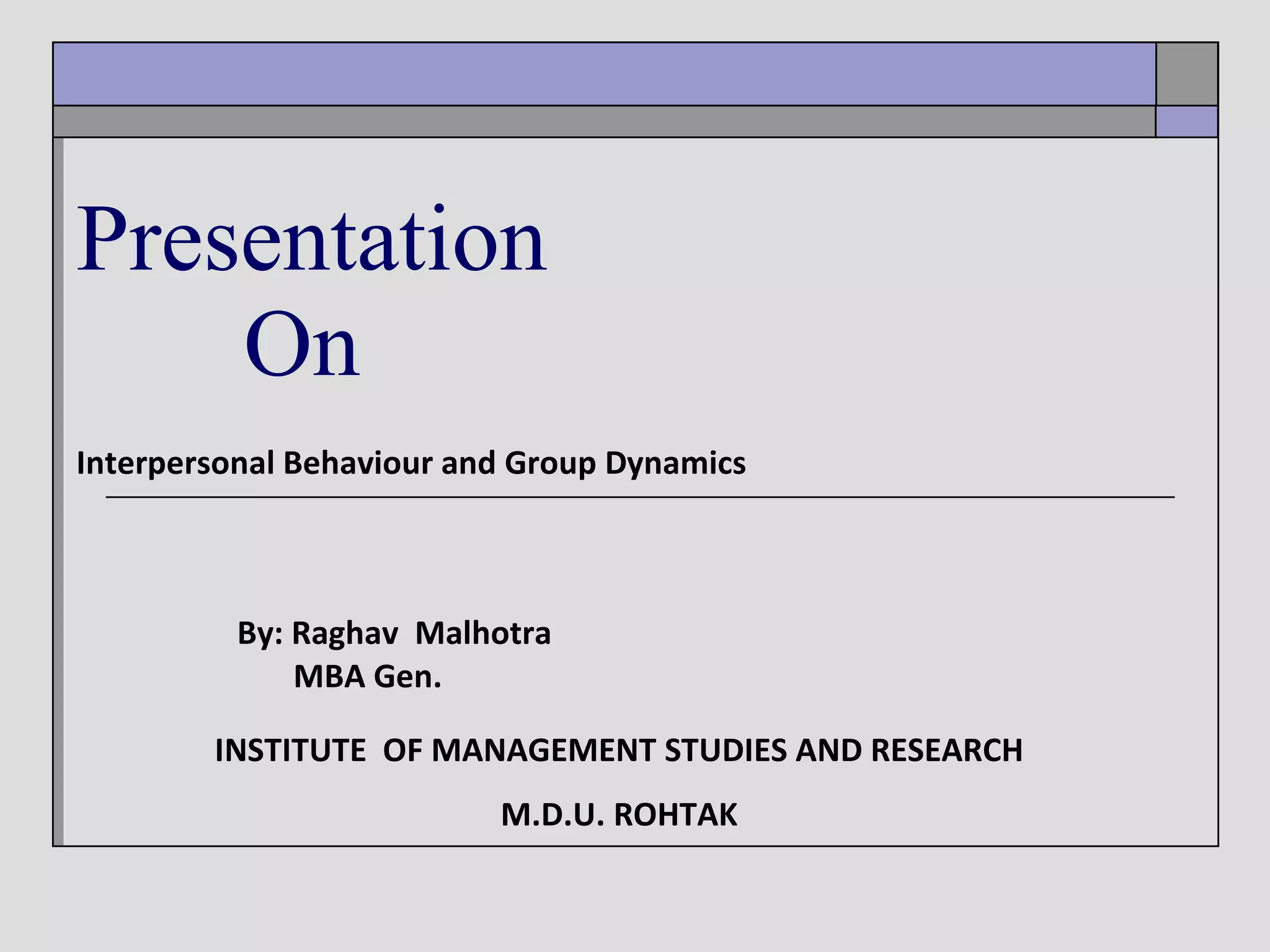Image resolution: width=1270 pixels, height=952 pixels.
Task: Click the word "Dynamics" in the subtitle
Action: click(675, 463)
